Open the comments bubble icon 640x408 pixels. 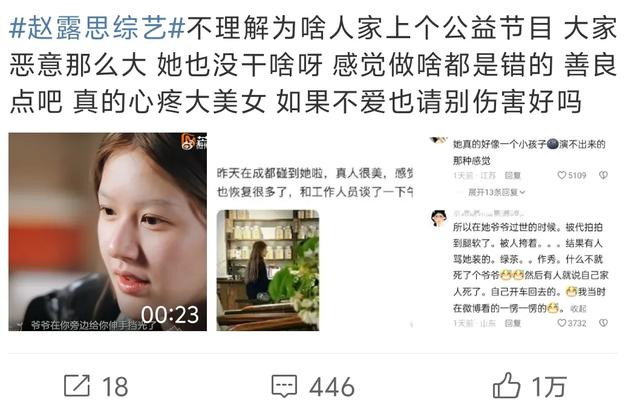284,386
